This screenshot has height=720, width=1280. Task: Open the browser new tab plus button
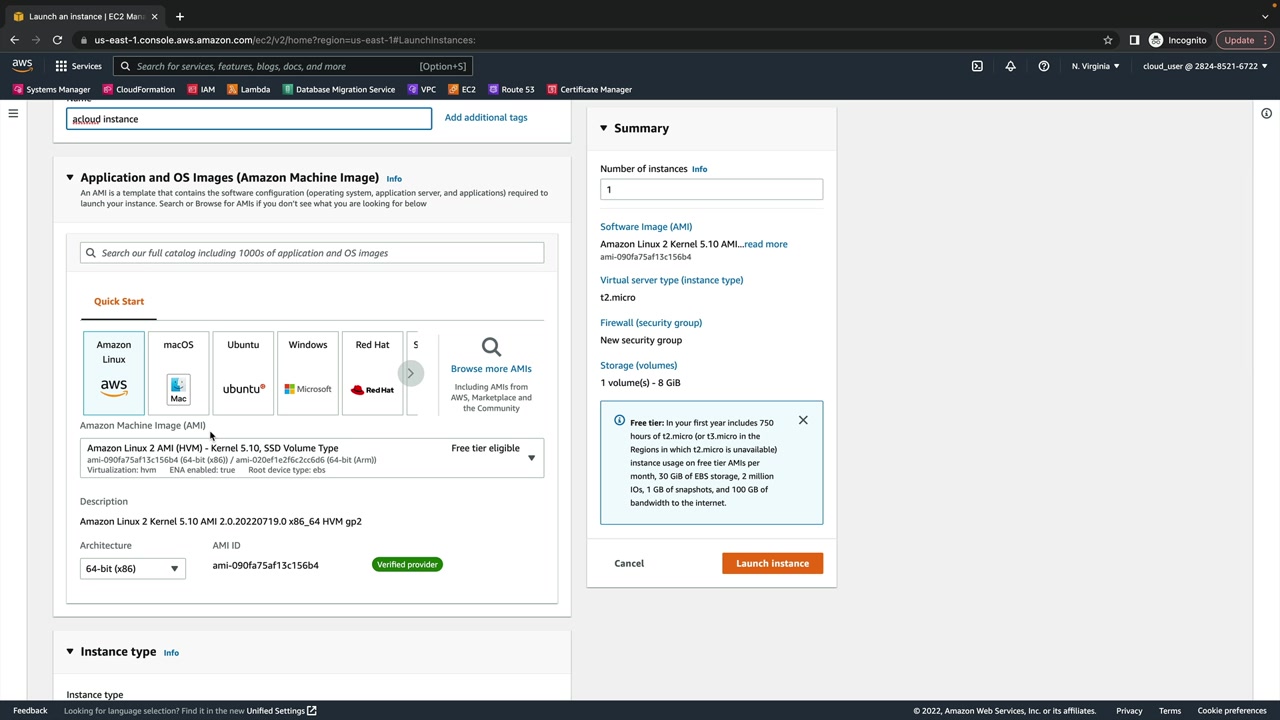tap(180, 16)
